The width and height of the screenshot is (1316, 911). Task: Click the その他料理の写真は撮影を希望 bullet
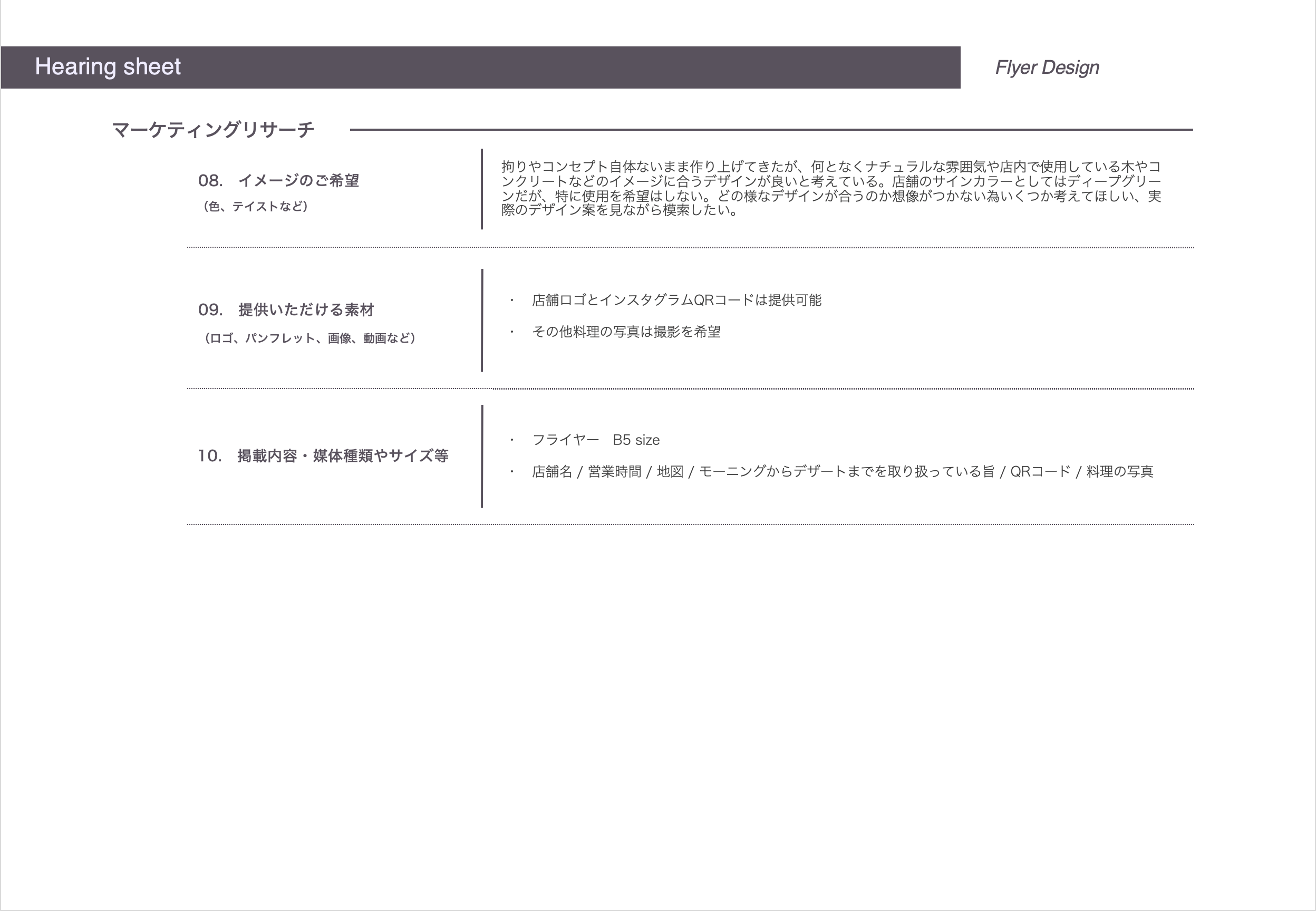coord(626,332)
